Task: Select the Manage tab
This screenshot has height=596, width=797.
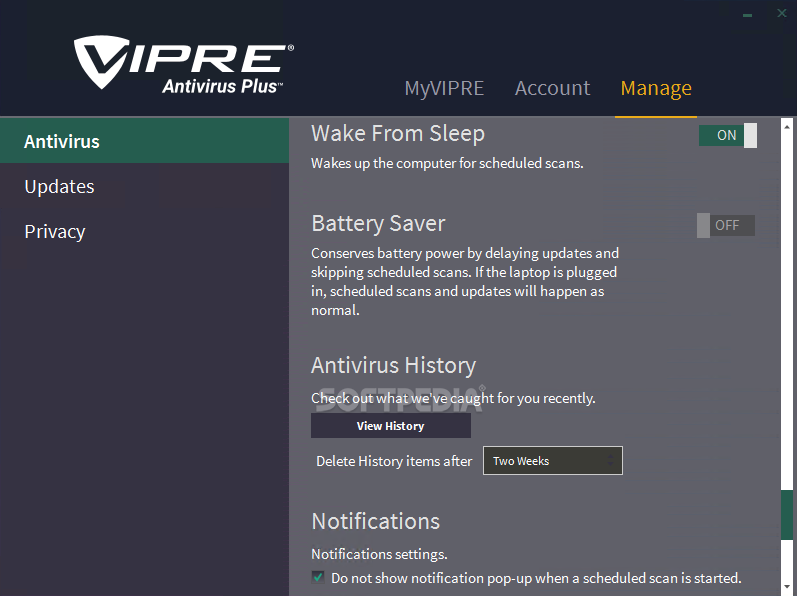Action: tap(656, 88)
